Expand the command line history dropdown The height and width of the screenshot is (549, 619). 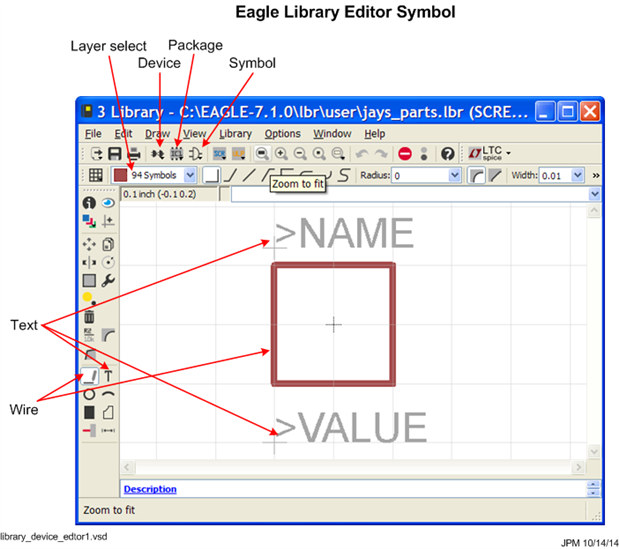coord(594,194)
